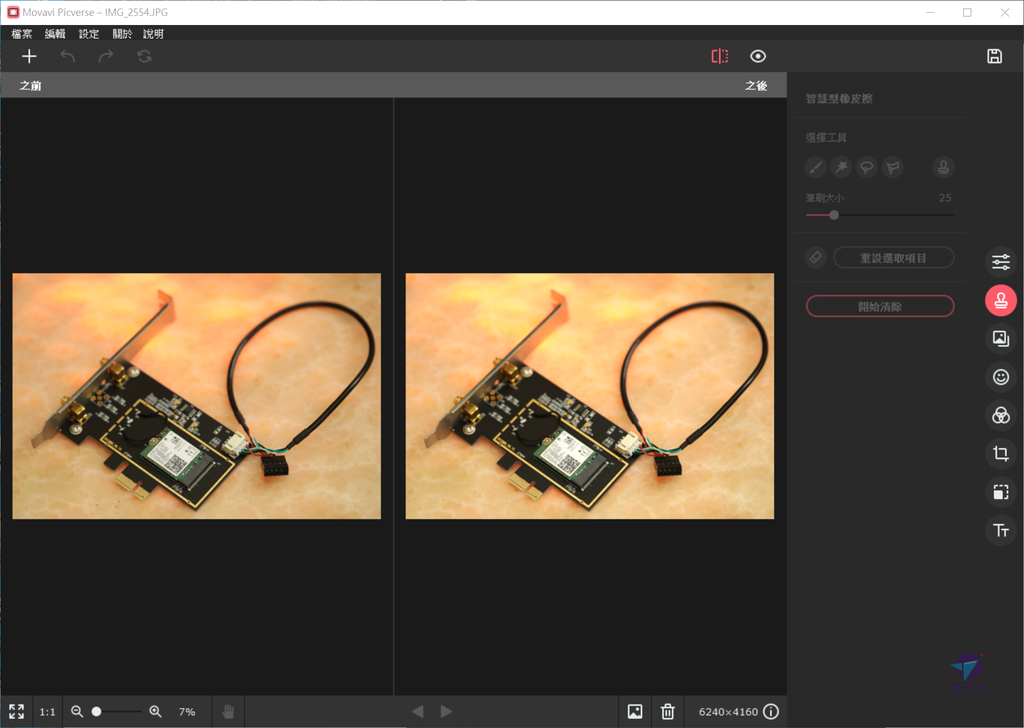Click the zoom in magnifier icon
Screen dimensions: 1024x728
pyautogui.click(x=155, y=712)
